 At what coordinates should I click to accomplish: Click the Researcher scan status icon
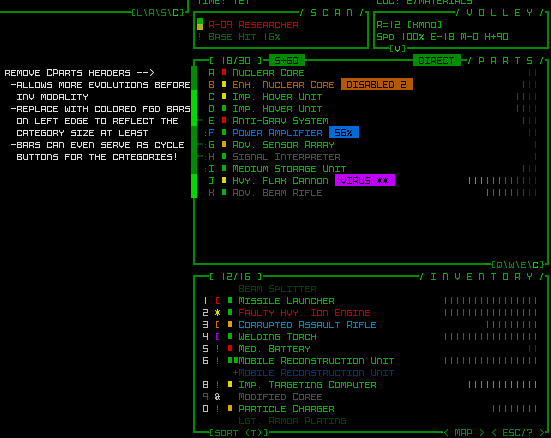pyautogui.click(x=200, y=24)
